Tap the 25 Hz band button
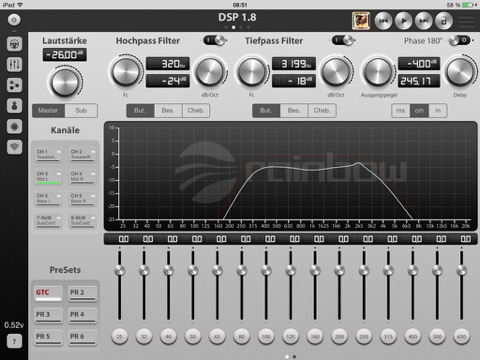 click(x=119, y=337)
